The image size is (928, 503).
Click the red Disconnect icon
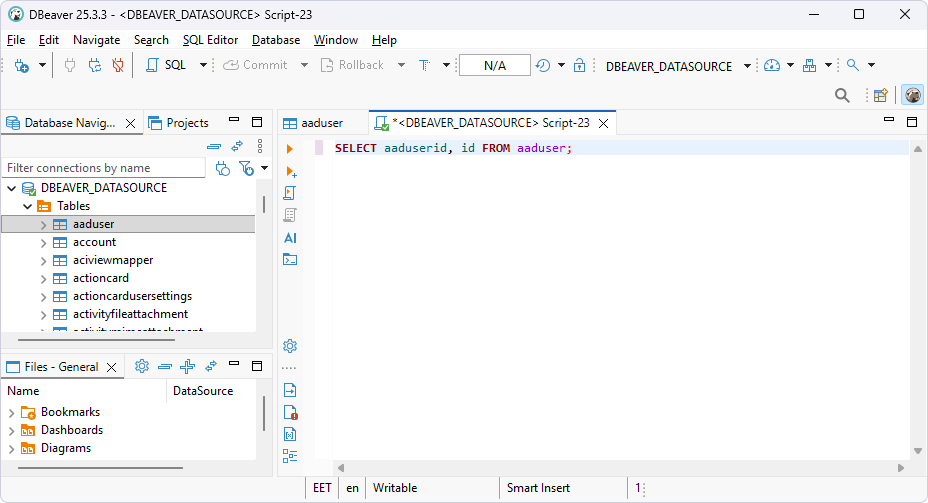click(x=118, y=65)
